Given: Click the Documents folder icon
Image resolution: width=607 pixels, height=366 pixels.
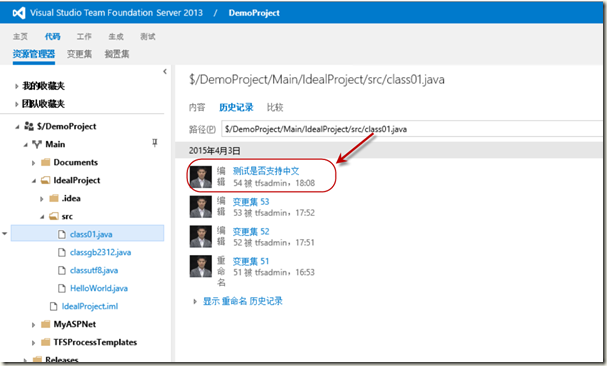Looking at the screenshot, I should (x=46, y=162).
